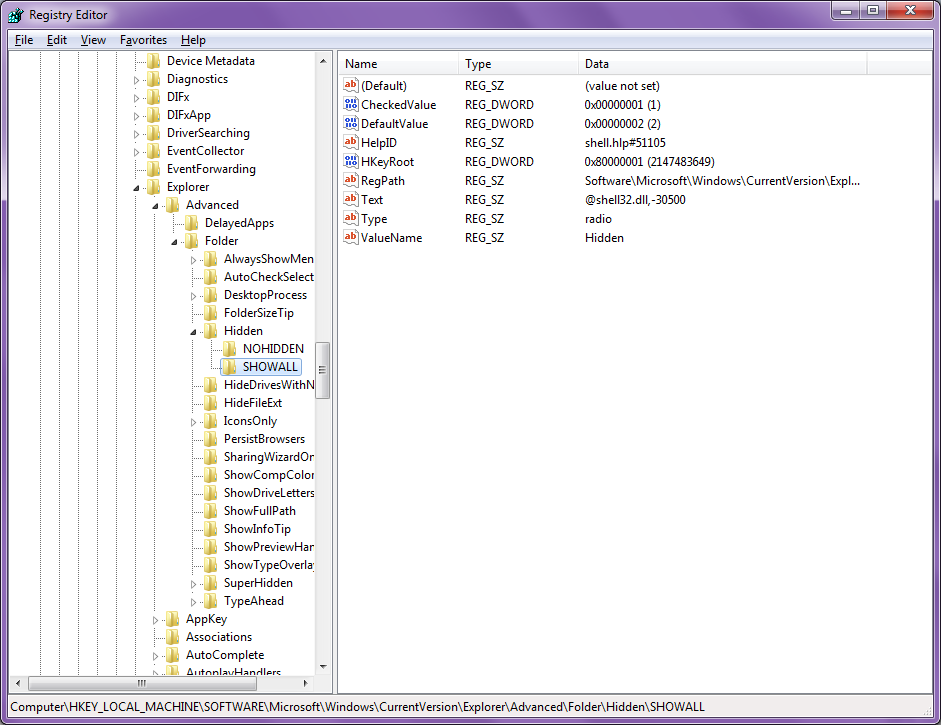
Task: Click the PersistBrowsers folder icon
Action: tap(210, 439)
